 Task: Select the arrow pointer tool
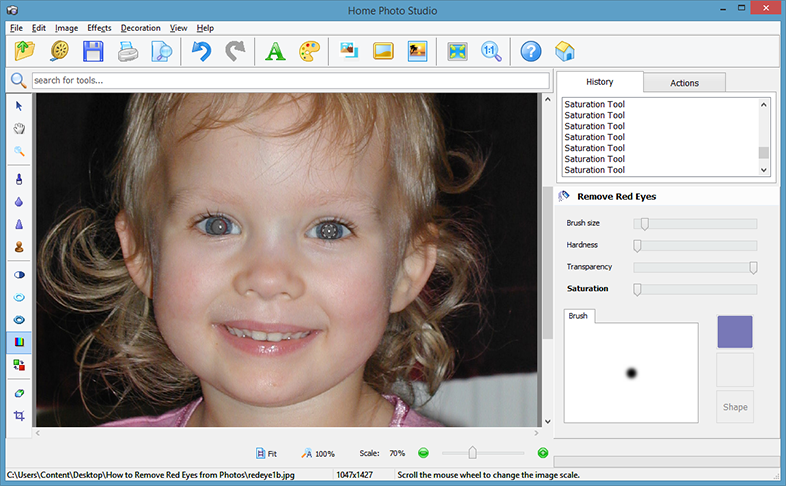pyautogui.click(x=19, y=106)
